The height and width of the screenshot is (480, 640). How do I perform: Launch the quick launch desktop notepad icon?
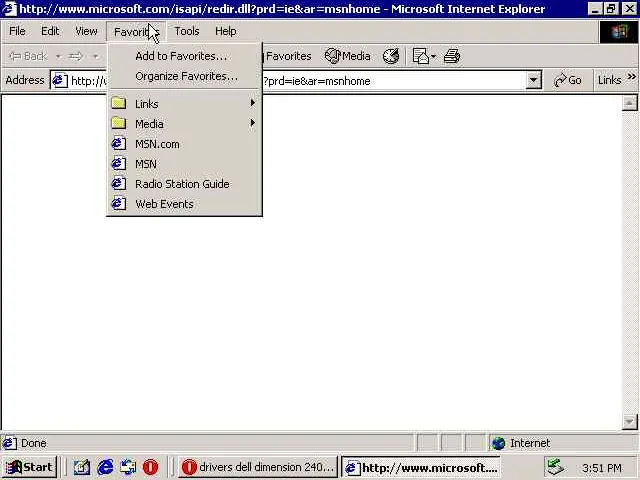click(82, 467)
